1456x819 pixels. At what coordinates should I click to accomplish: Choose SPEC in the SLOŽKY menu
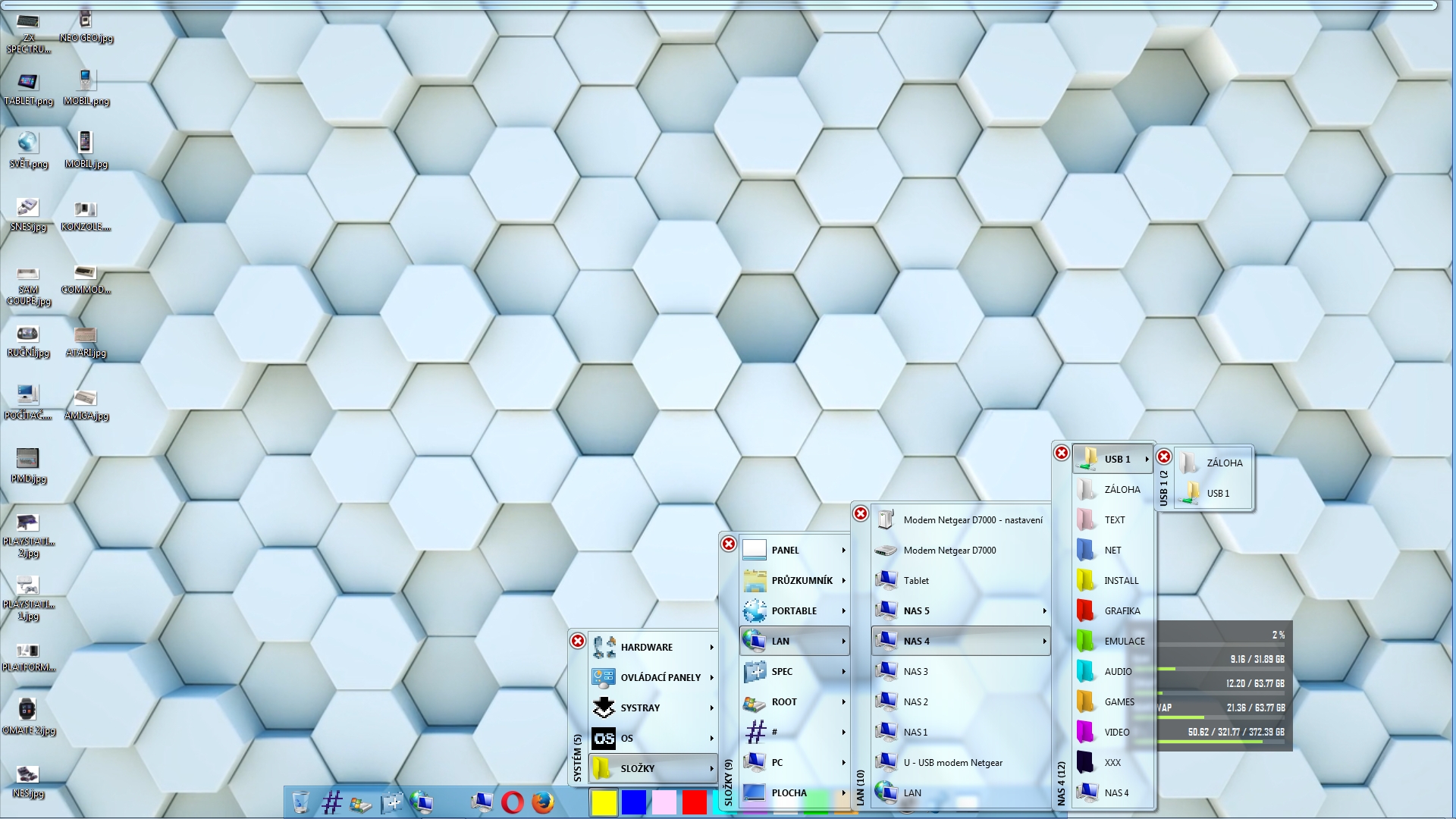794,671
